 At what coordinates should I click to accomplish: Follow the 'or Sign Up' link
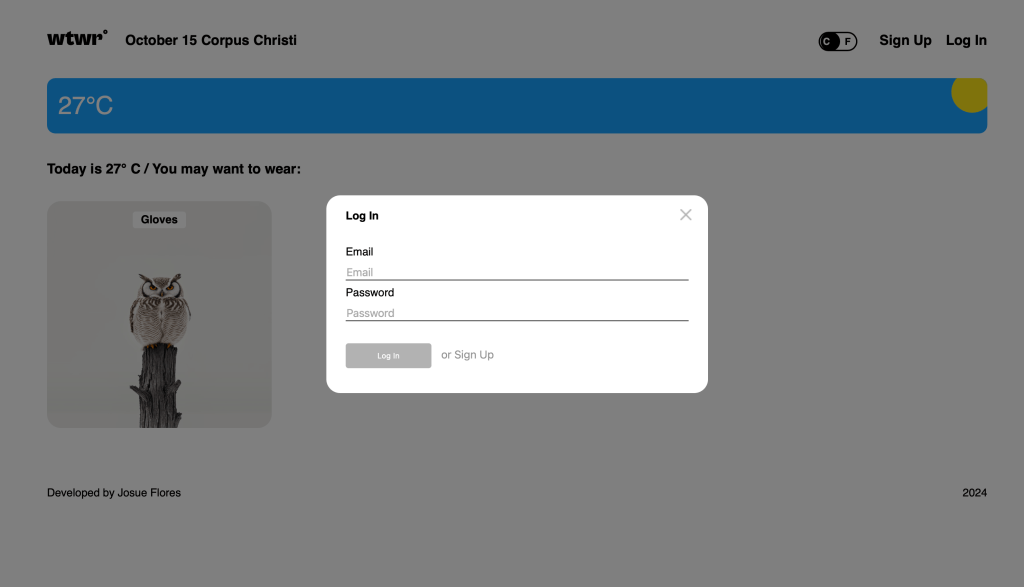click(467, 355)
